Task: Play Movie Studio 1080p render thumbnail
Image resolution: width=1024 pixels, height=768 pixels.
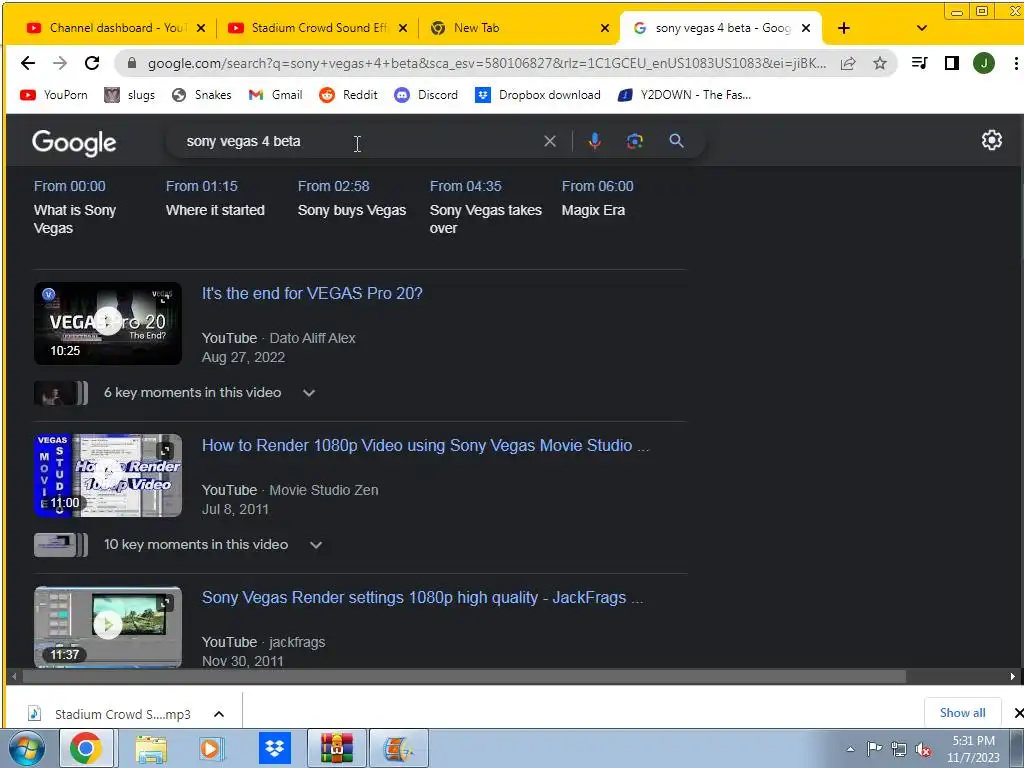Action: pos(108,475)
